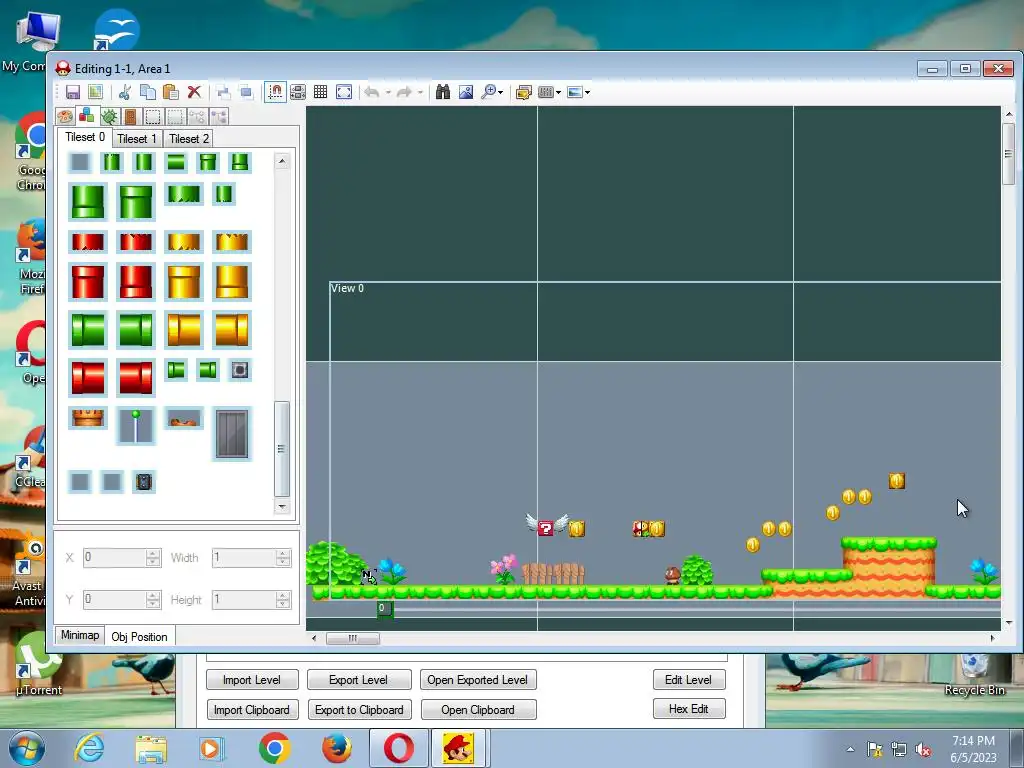Image resolution: width=1024 pixels, height=768 pixels.
Task: Toggle the snap to grid magnet
Action: (276, 92)
